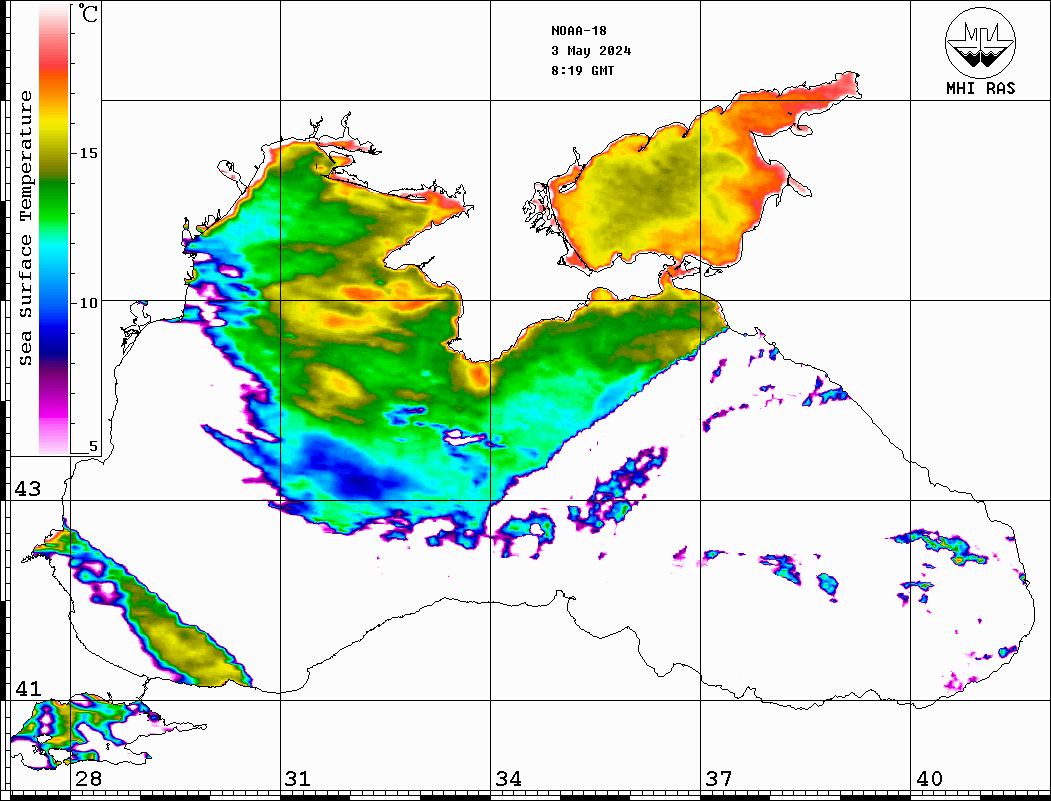
Task: Click the 15 tick on temperature scale
Action: pos(88,153)
